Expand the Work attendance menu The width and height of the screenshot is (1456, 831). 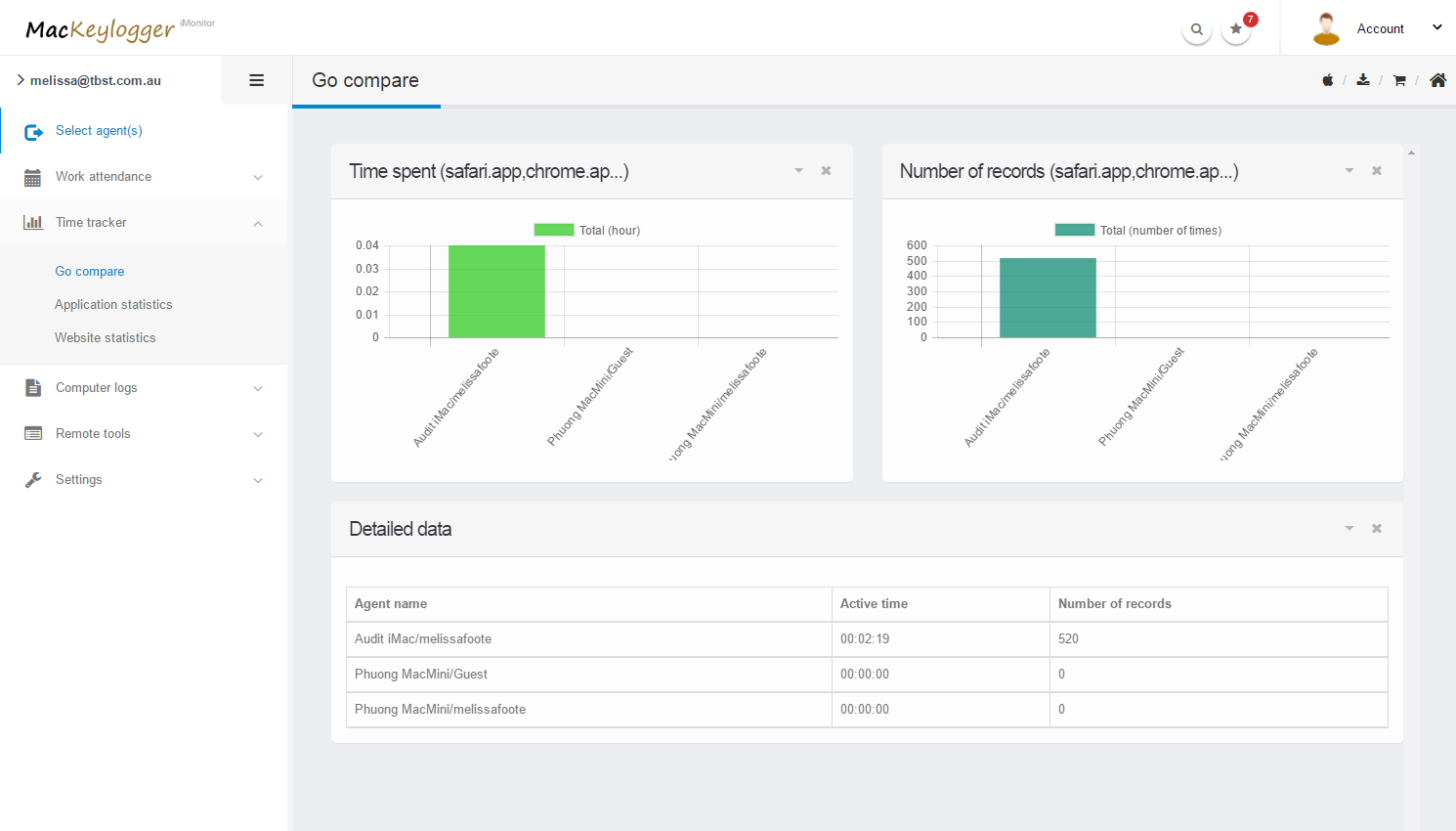[143, 177]
